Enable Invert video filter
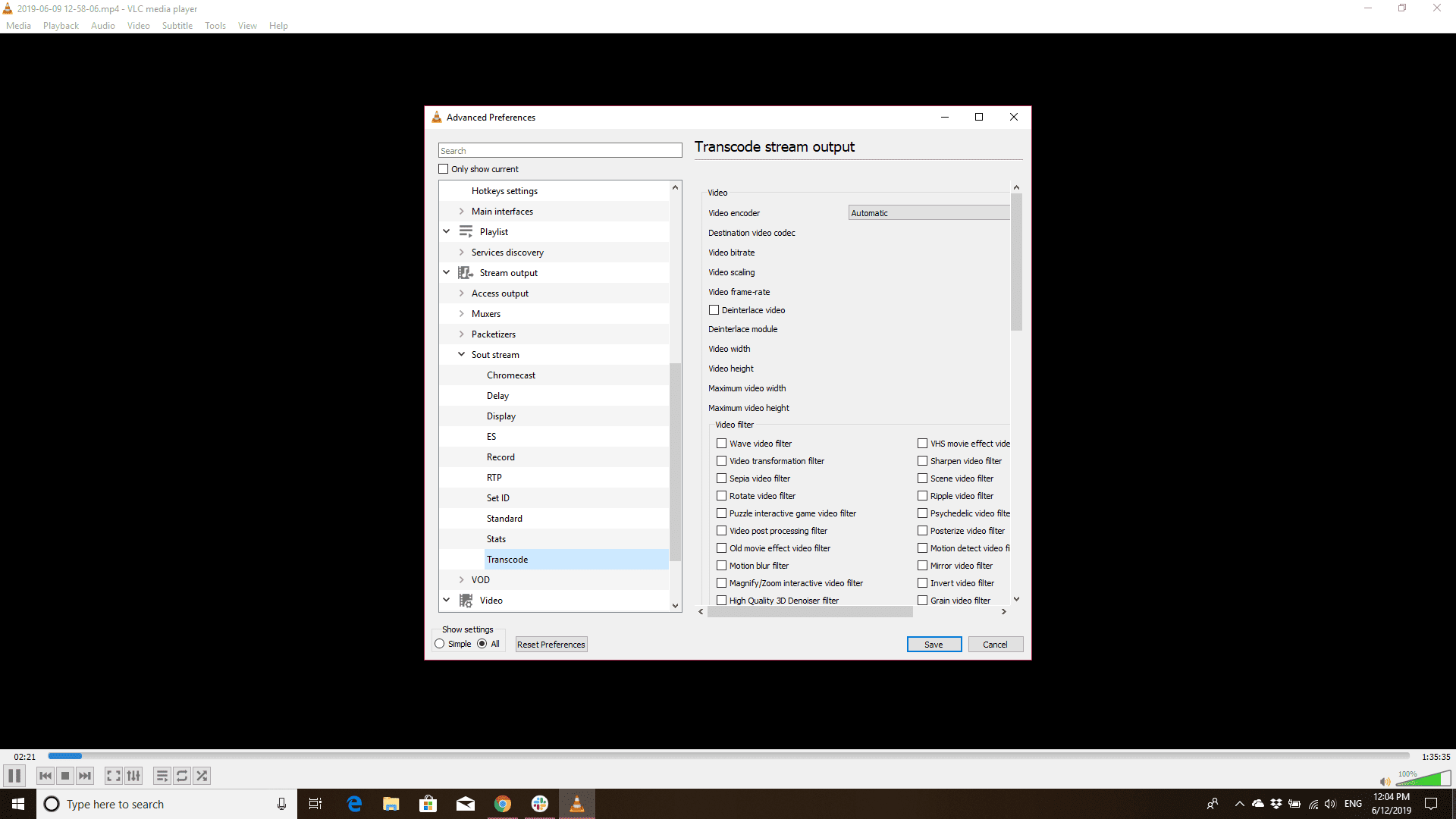The image size is (1456, 819). pyautogui.click(x=922, y=583)
